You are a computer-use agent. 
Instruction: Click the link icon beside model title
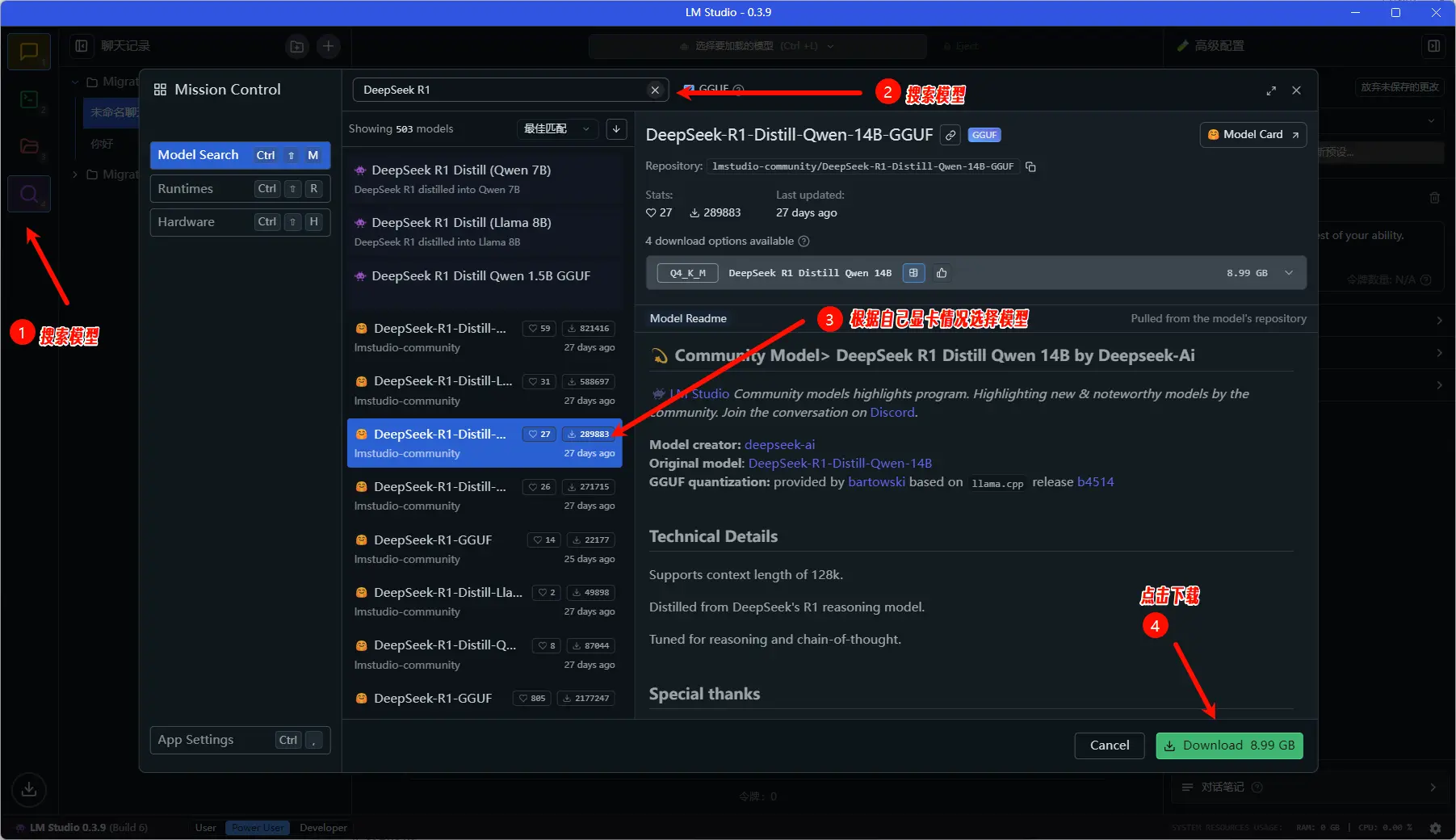pos(951,135)
